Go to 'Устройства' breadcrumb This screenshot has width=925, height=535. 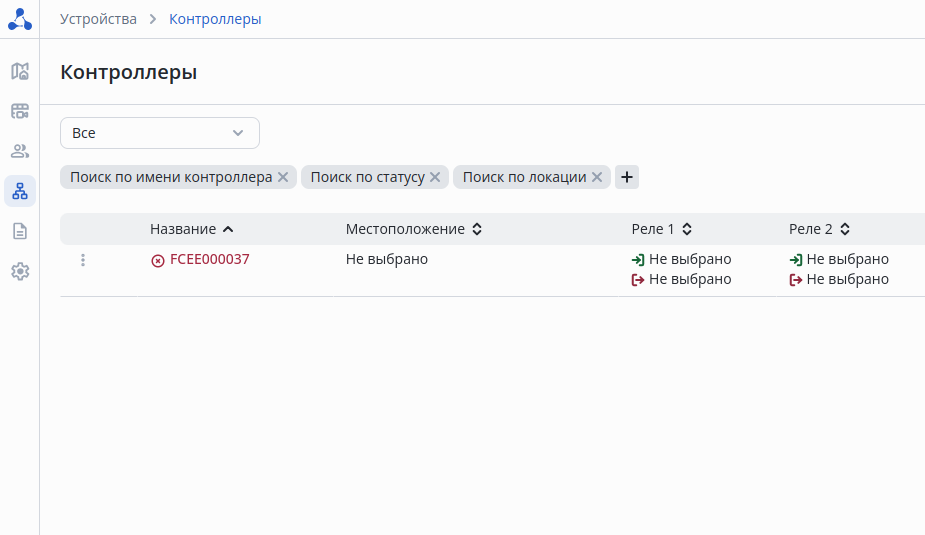pos(98,19)
